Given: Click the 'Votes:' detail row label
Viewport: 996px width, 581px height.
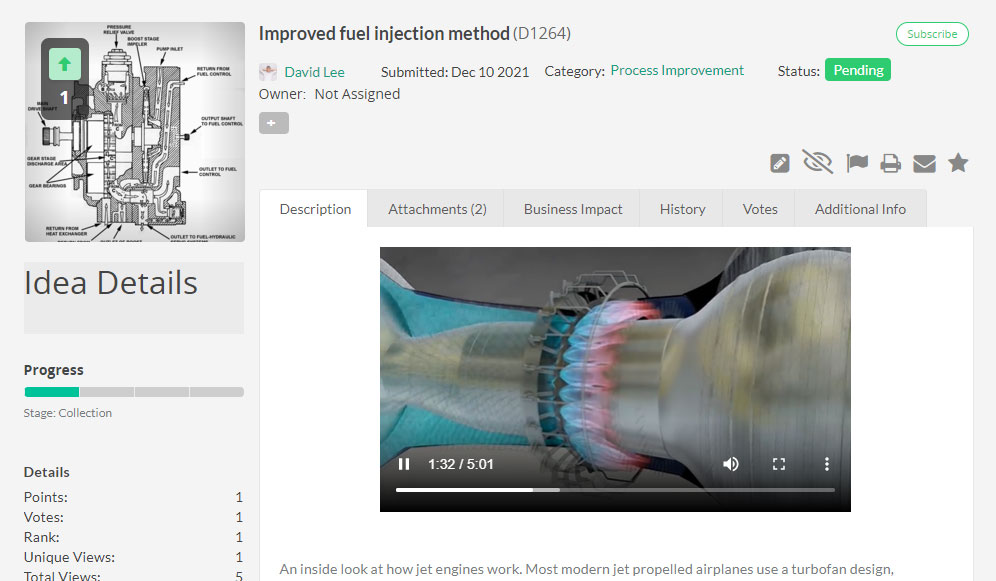Looking at the screenshot, I should (44, 518).
